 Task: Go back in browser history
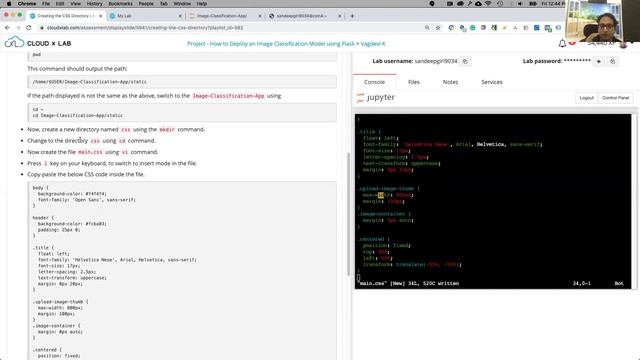coord(7,27)
